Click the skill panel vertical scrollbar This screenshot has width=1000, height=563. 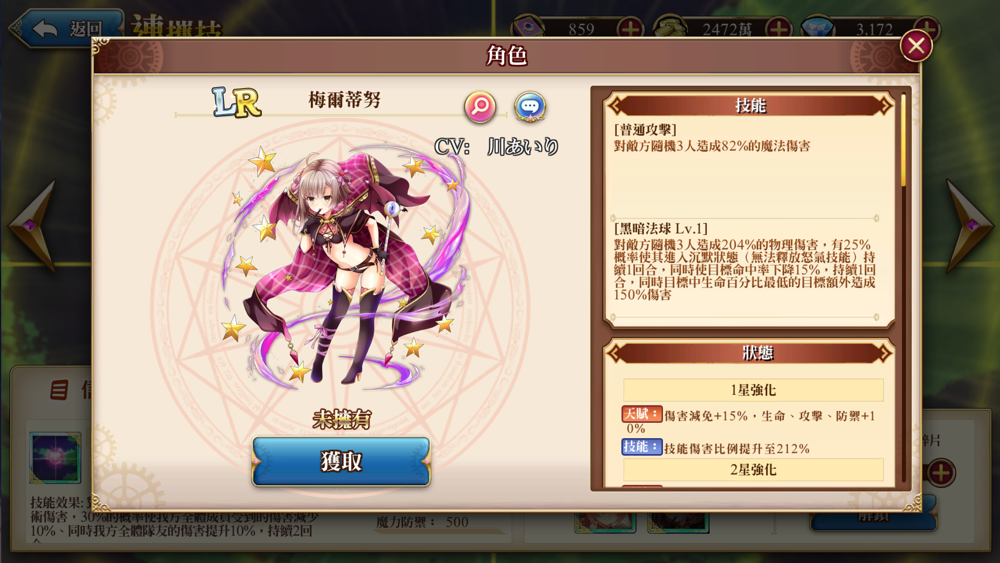point(903,140)
